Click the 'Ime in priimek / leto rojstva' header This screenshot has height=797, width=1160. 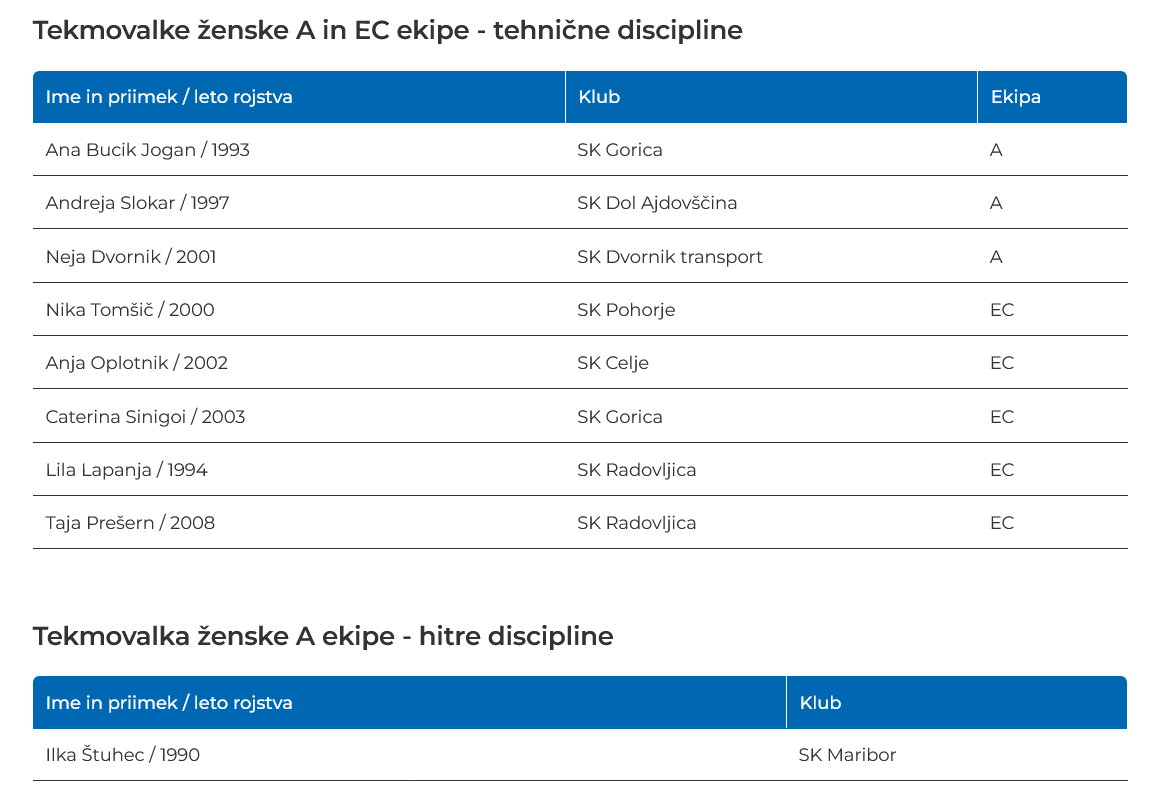click(169, 97)
